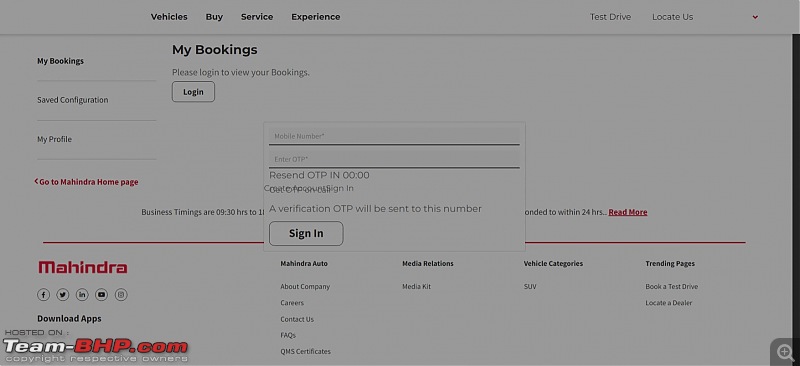Click the zoom magnifier icon
This screenshot has width=800, height=366.
[x=784, y=352]
